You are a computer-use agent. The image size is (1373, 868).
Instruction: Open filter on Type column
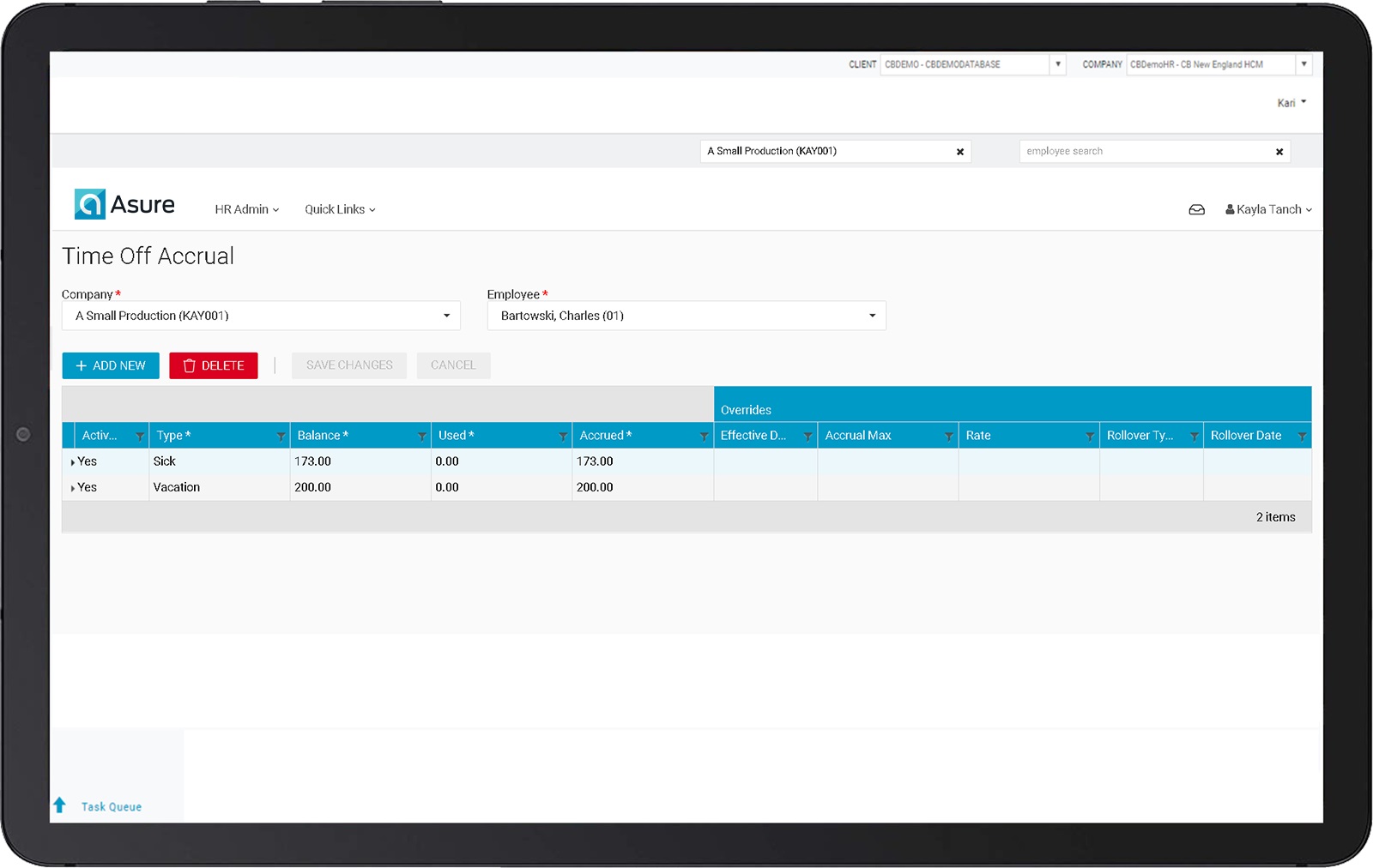281,437
